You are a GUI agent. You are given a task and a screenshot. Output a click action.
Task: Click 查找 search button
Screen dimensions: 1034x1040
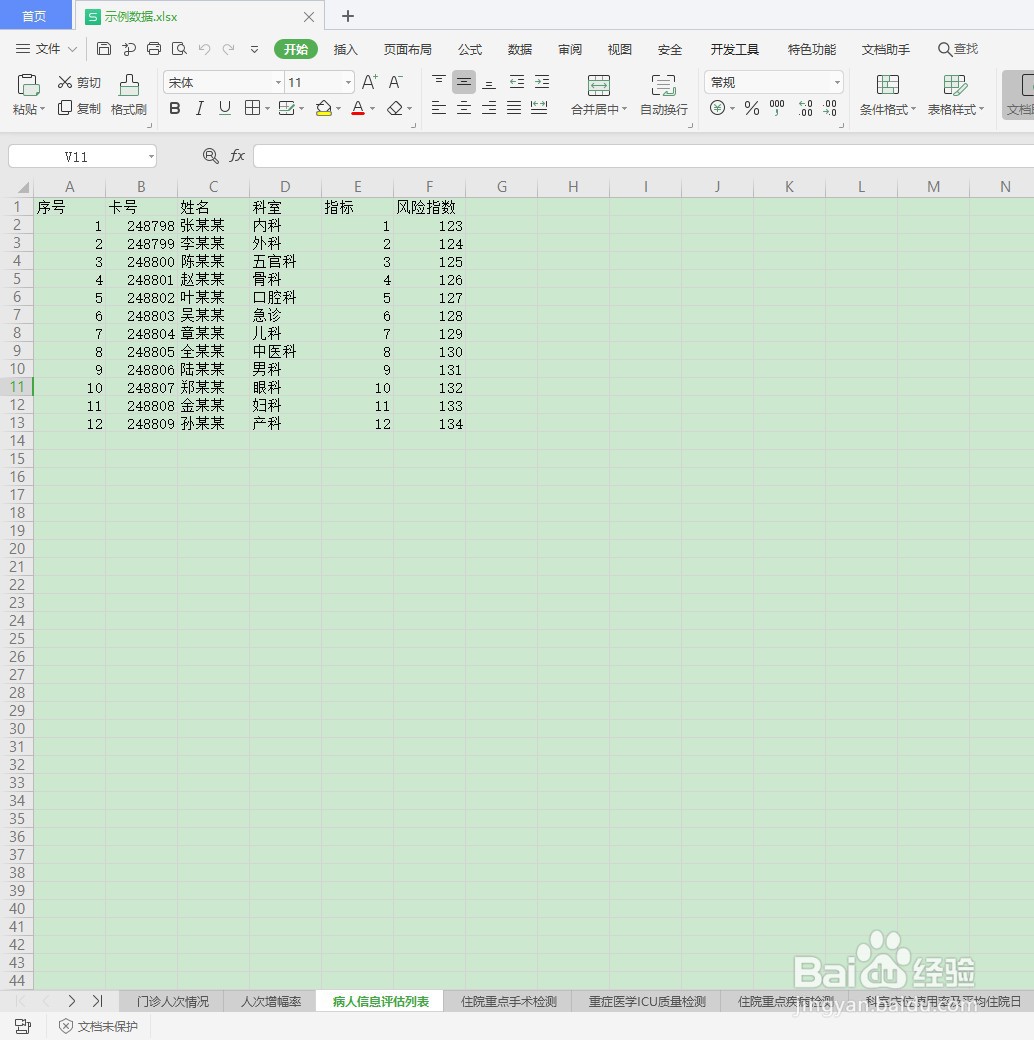tap(958, 49)
